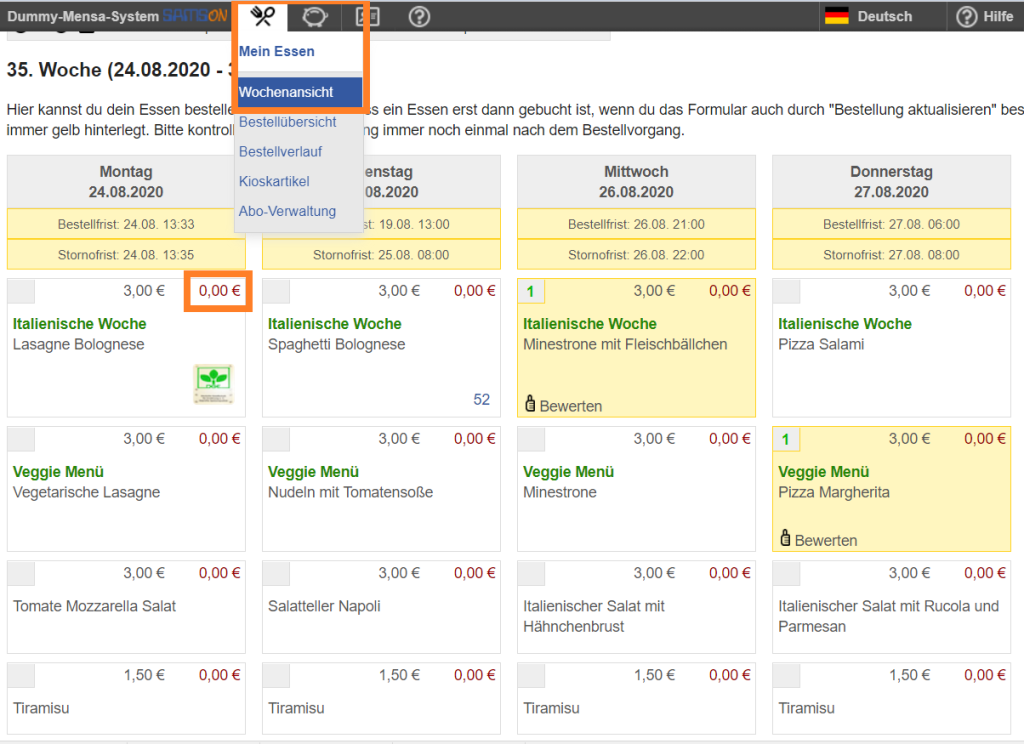This screenshot has width=1024, height=744.
Task: Tick quantity box for Salatteller Napoli
Action: pyautogui.click(x=277, y=574)
